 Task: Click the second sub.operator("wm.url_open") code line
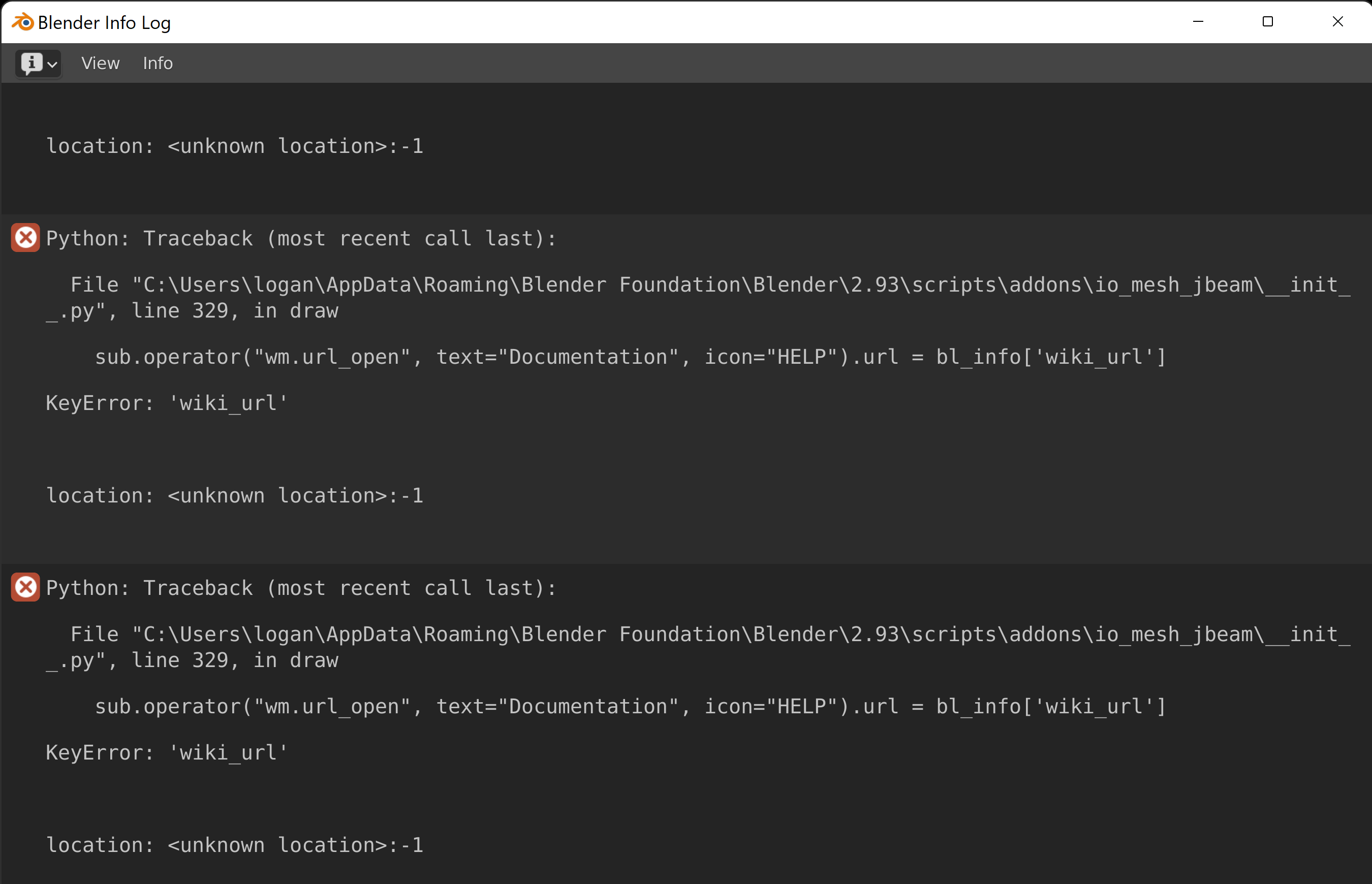click(x=630, y=707)
